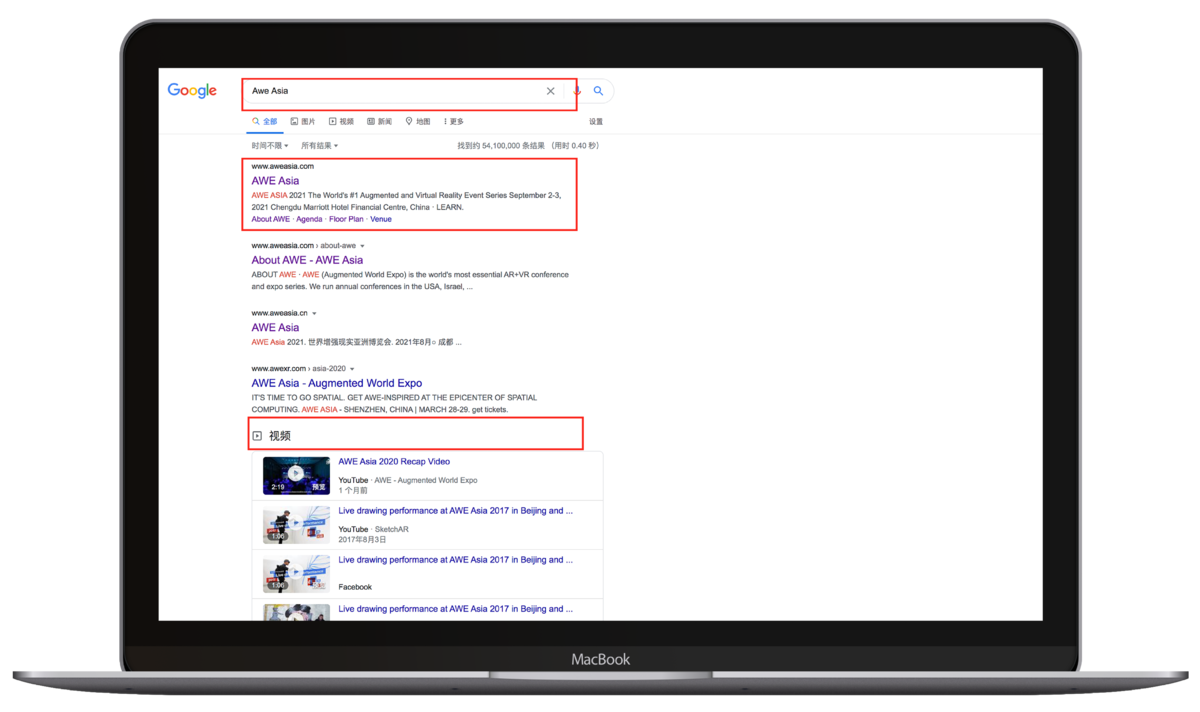Open AWE Asia - Augmented World Expo result
This screenshot has width=1200, height=712.
click(x=336, y=383)
